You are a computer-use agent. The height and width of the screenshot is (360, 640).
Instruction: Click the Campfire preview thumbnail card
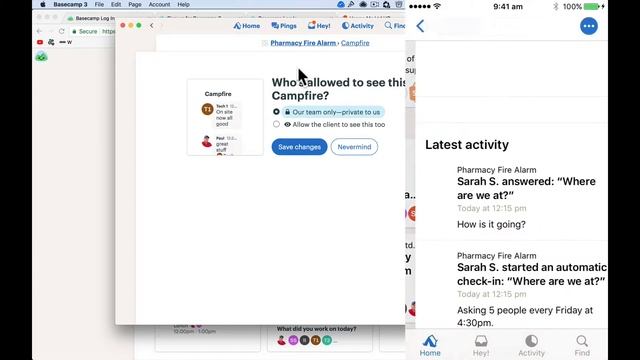coord(225,118)
